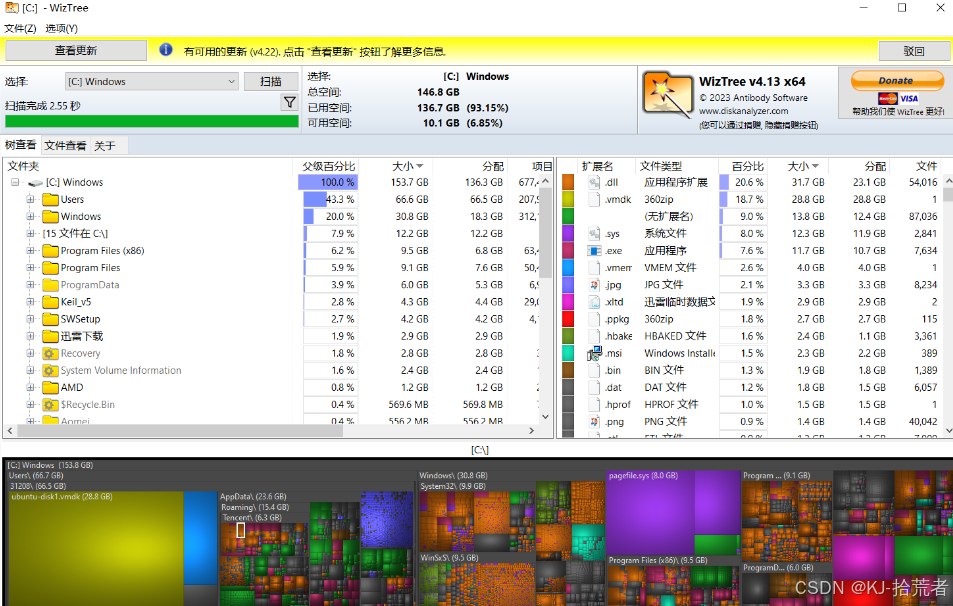The height and width of the screenshot is (606, 953).
Task: Click the yellow .vmdk color swatch
Action: pos(568,199)
